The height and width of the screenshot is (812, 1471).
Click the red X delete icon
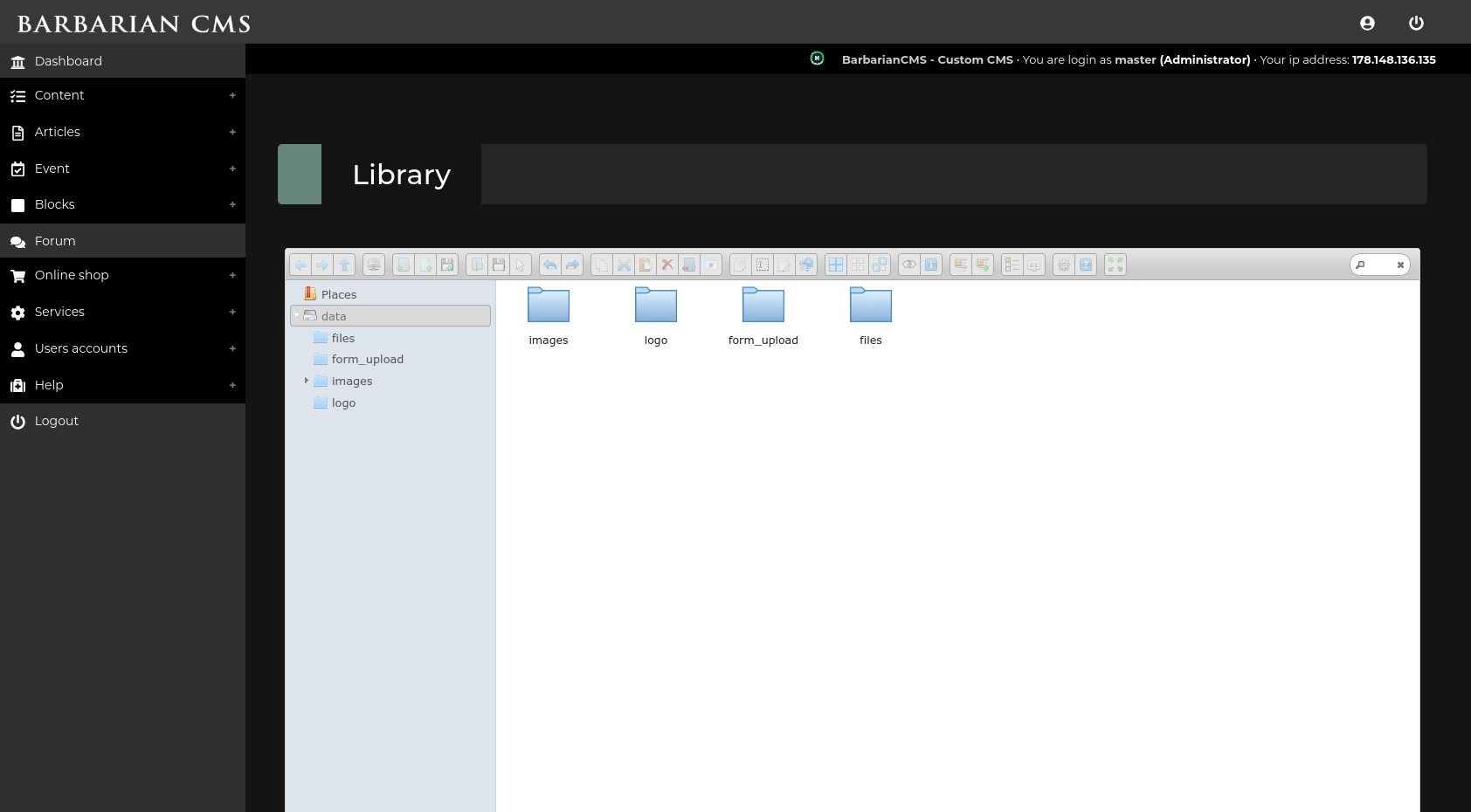pos(667,265)
